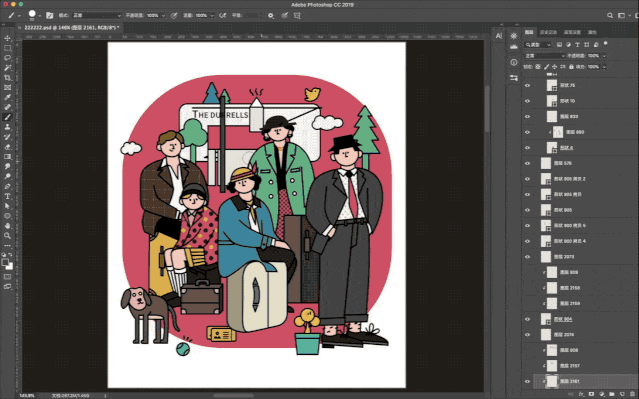Switch to the 属性 panel tab
This screenshot has width=639, height=399.
pyautogui.click(x=592, y=32)
